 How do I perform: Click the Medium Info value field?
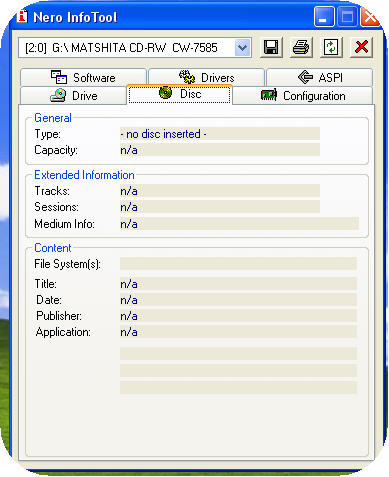[x=239, y=224]
